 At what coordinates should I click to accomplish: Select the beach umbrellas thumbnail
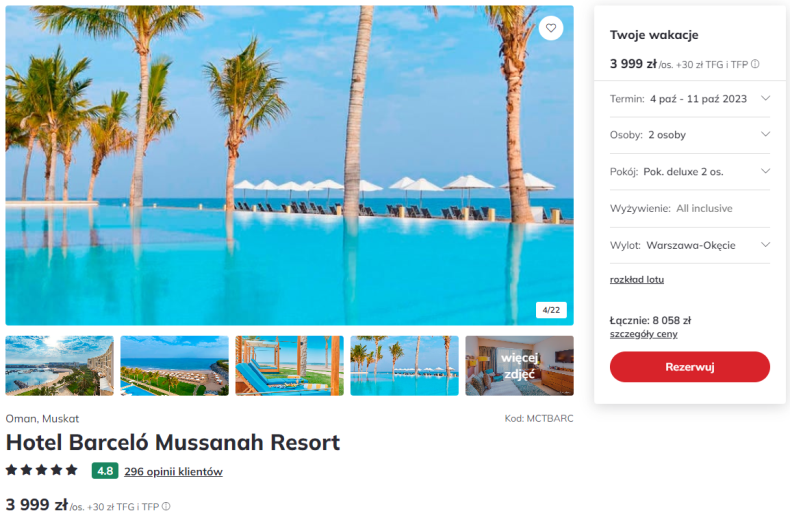click(174, 366)
